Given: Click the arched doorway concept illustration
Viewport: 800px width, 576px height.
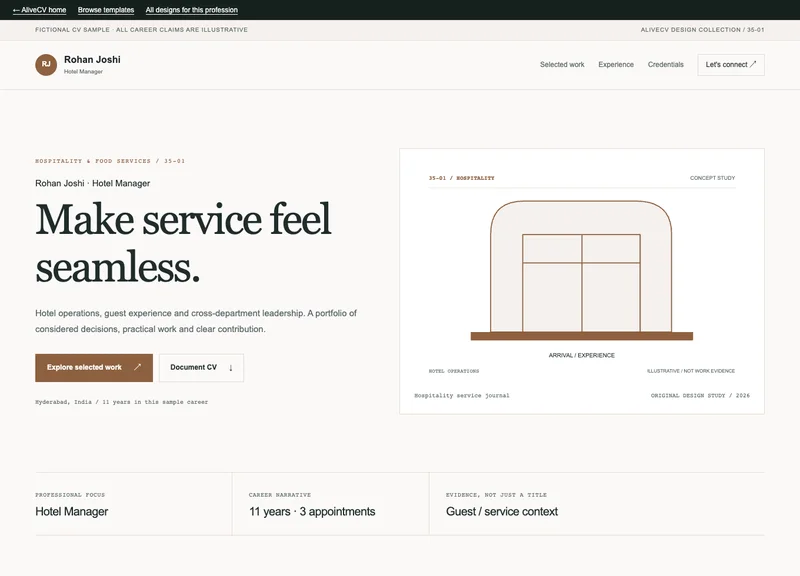Looking at the screenshot, I should [581, 270].
